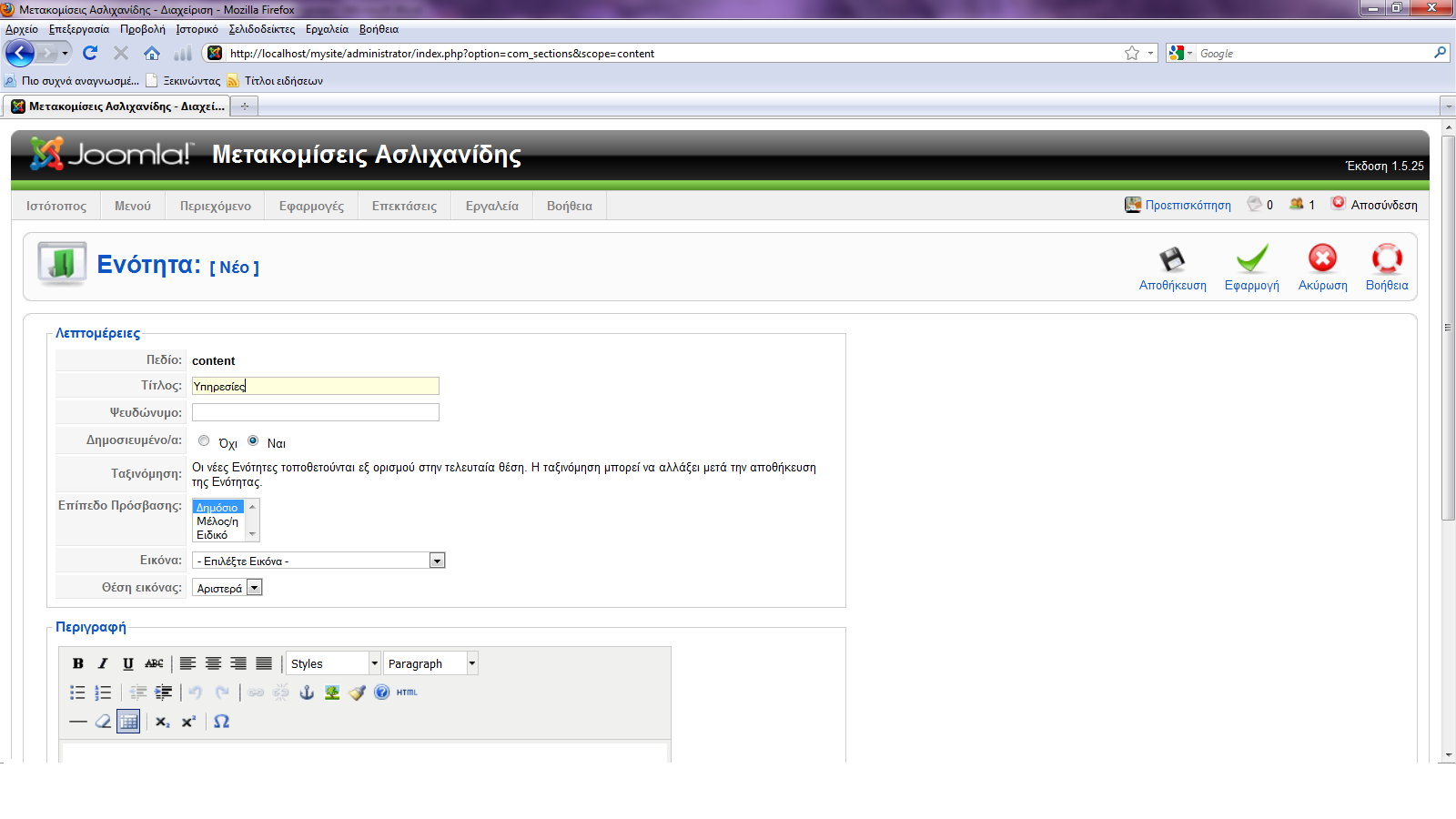Apply italic formatting in editor
The image size is (1456, 819).
(x=103, y=663)
